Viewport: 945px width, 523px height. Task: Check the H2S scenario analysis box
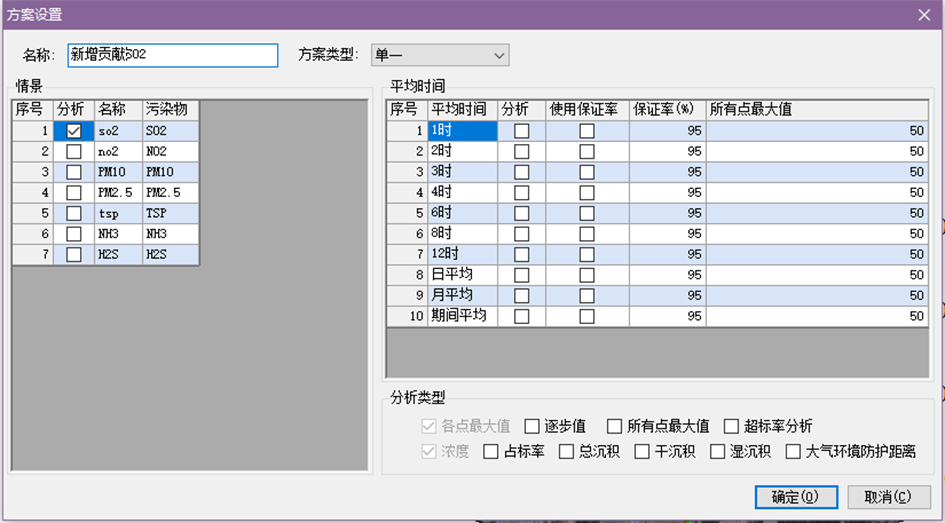click(73, 255)
